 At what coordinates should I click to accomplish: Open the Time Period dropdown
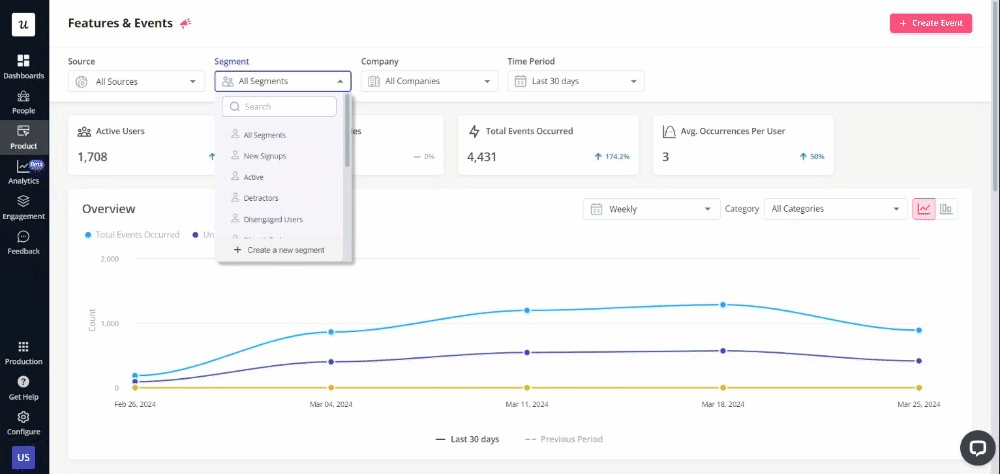click(576, 81)
